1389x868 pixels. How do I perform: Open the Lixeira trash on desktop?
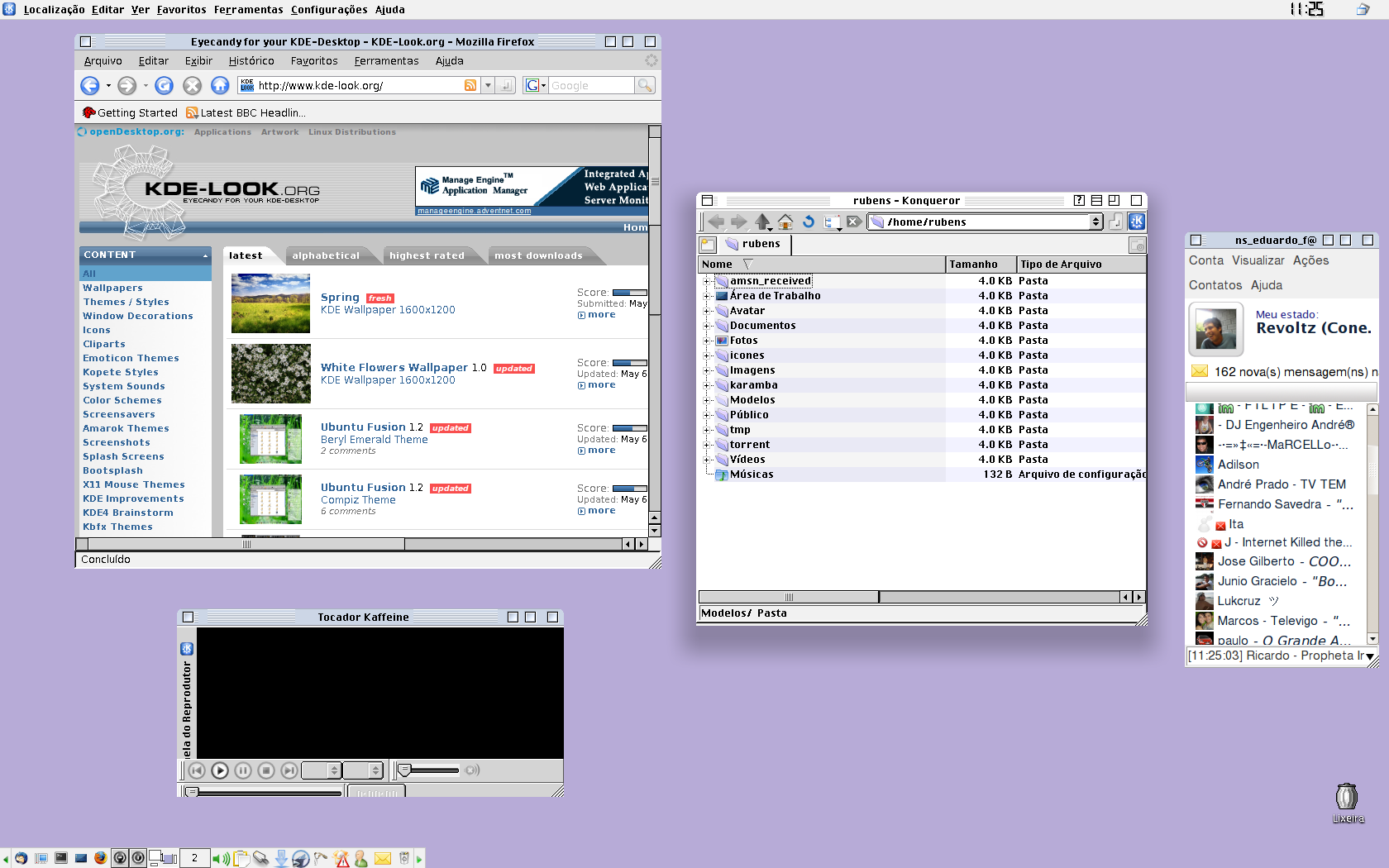(x=1347, y=802)
